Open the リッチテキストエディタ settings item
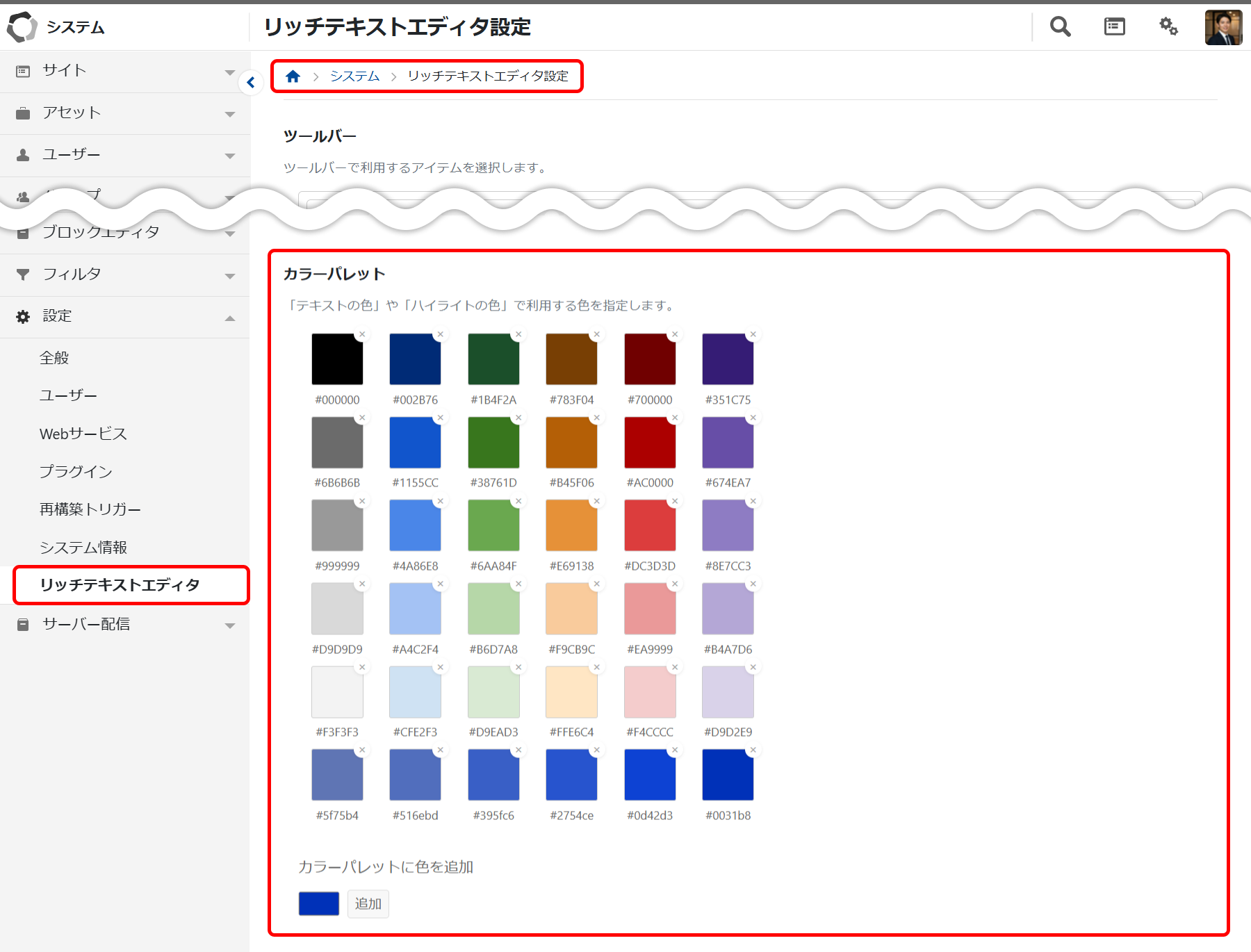The image size is (1251, 952). point(120,585)
